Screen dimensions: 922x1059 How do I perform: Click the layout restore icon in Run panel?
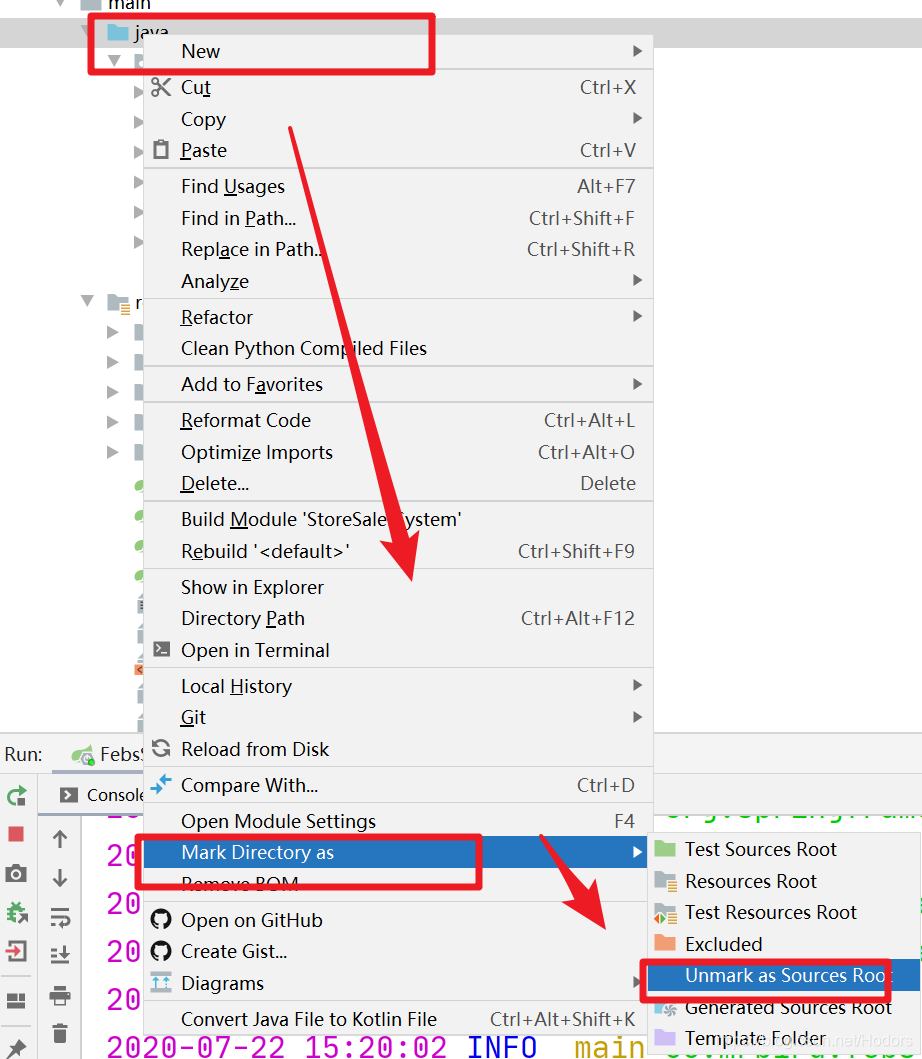pos(16,1000)
